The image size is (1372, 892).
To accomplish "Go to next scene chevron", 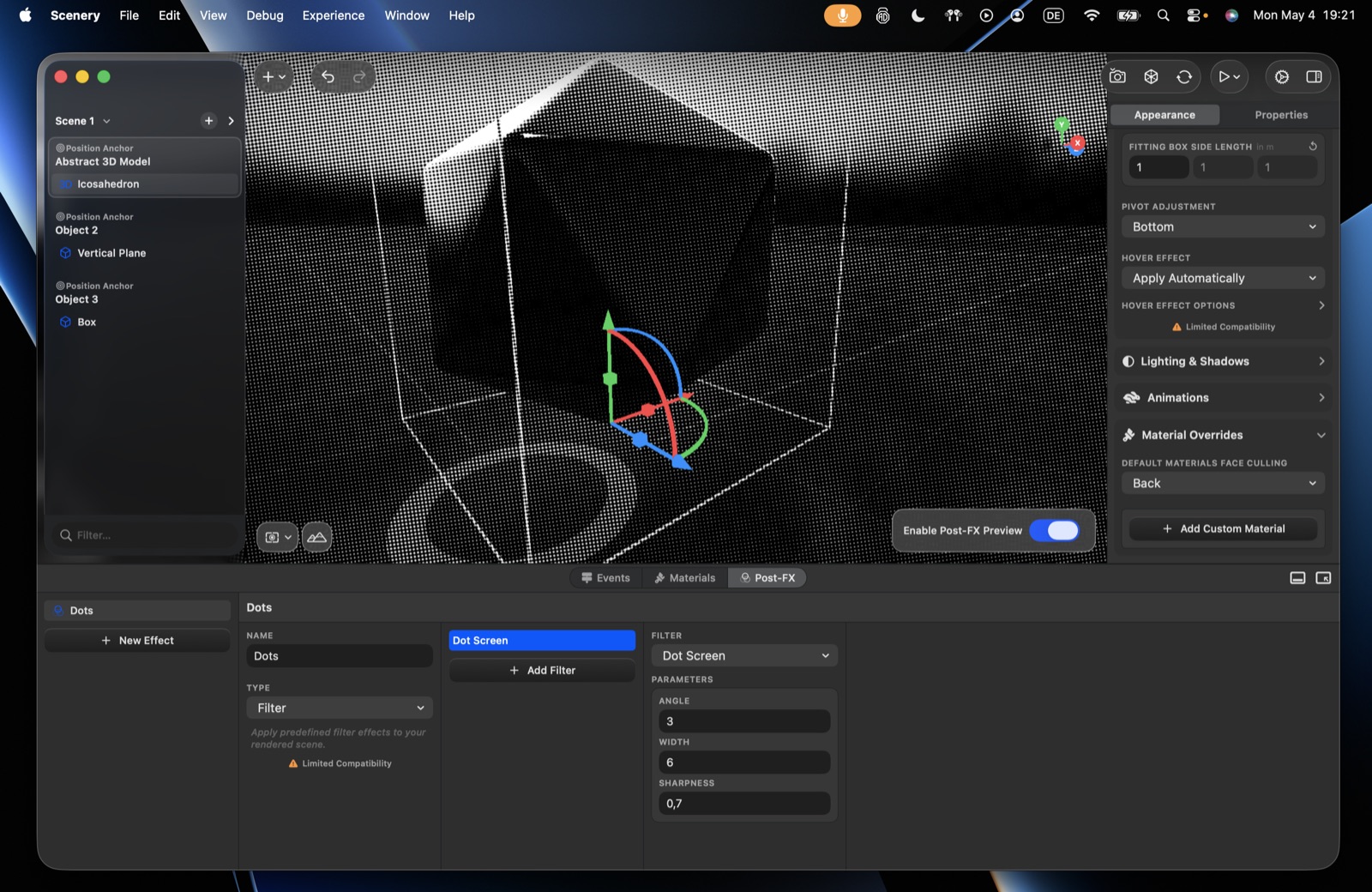I will click(231, 121).
